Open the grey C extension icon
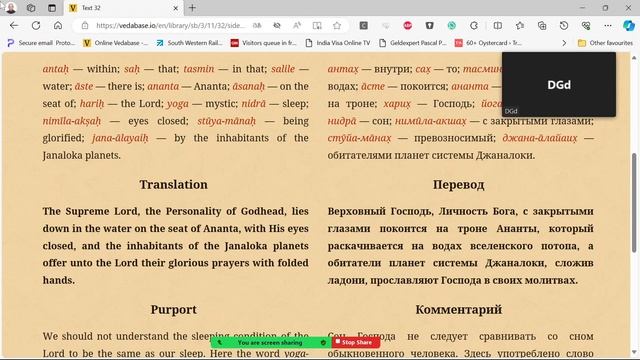This screenshot has width=640, height=360. point(363,25)
